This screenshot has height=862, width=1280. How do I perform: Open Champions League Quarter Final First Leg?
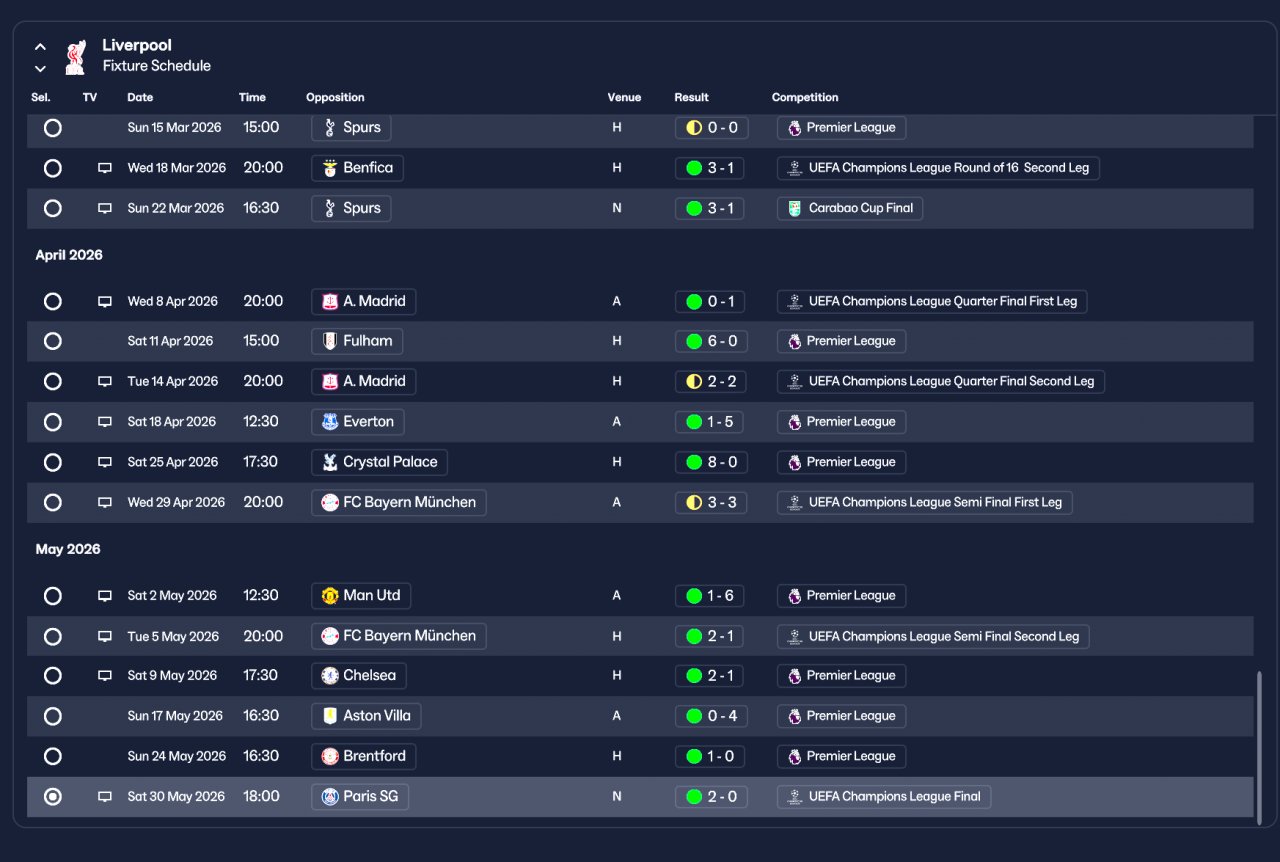pyautogui.click(x=932, y=301)
